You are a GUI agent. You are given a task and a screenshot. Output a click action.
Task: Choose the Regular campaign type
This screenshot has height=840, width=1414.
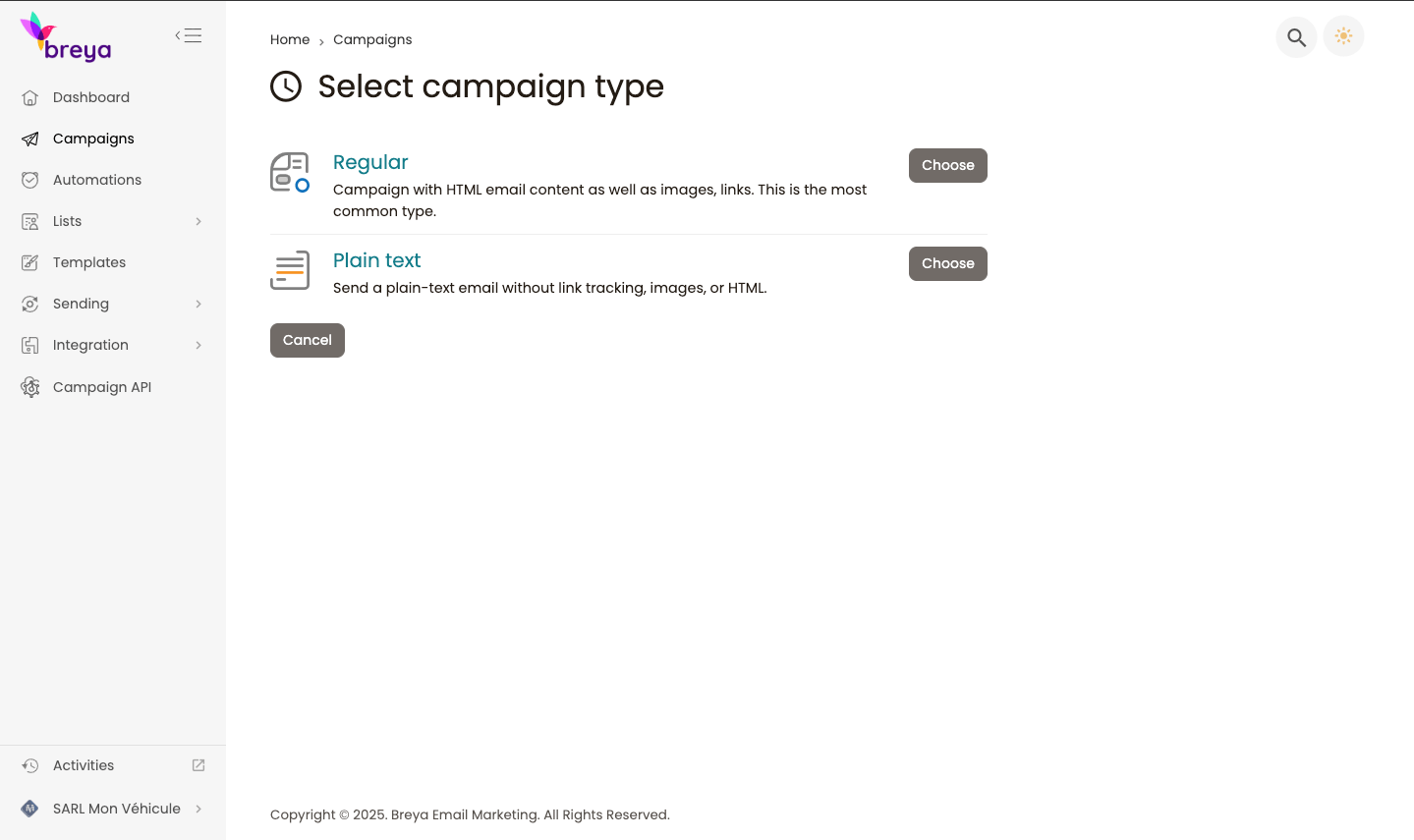point(947,165)
